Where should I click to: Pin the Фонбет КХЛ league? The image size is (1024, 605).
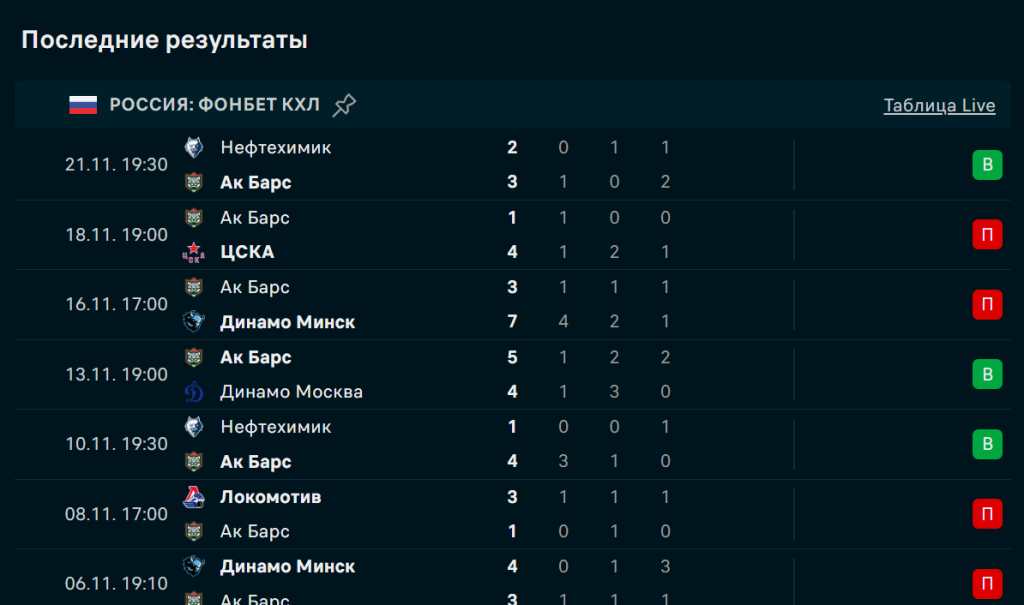[344, 105]
